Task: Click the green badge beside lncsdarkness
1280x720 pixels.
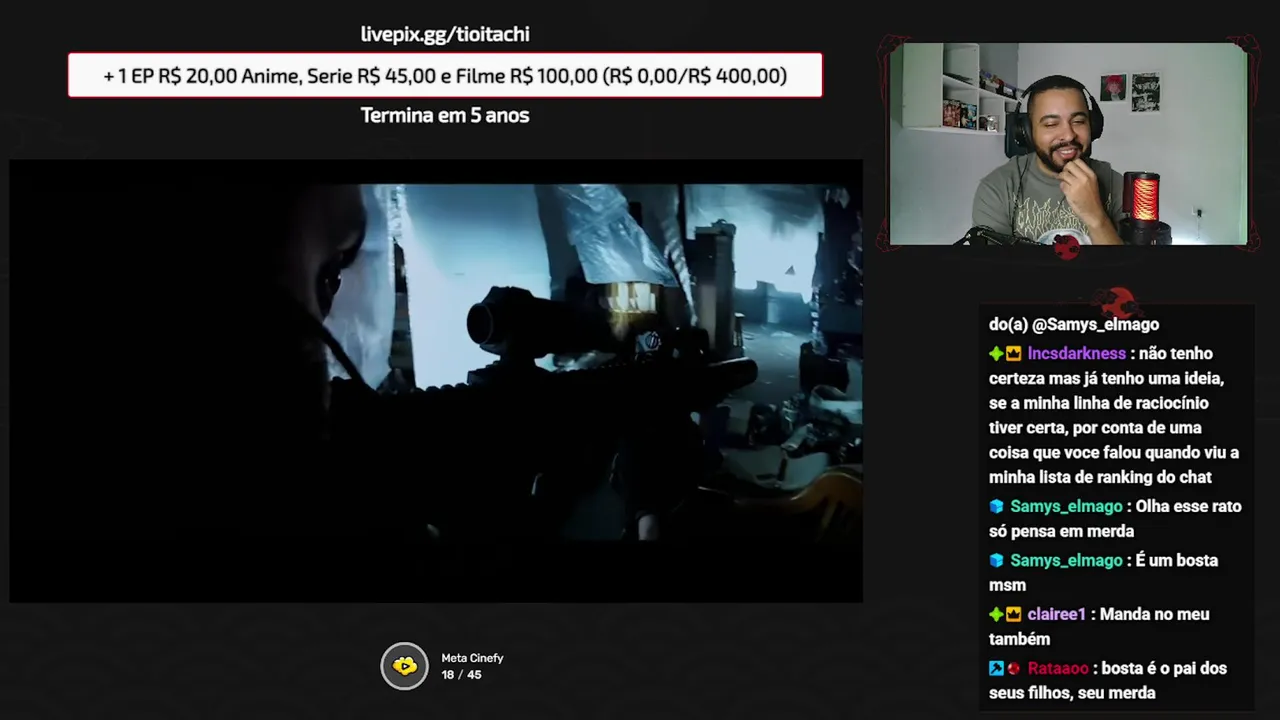Action: tap(996, 354)
